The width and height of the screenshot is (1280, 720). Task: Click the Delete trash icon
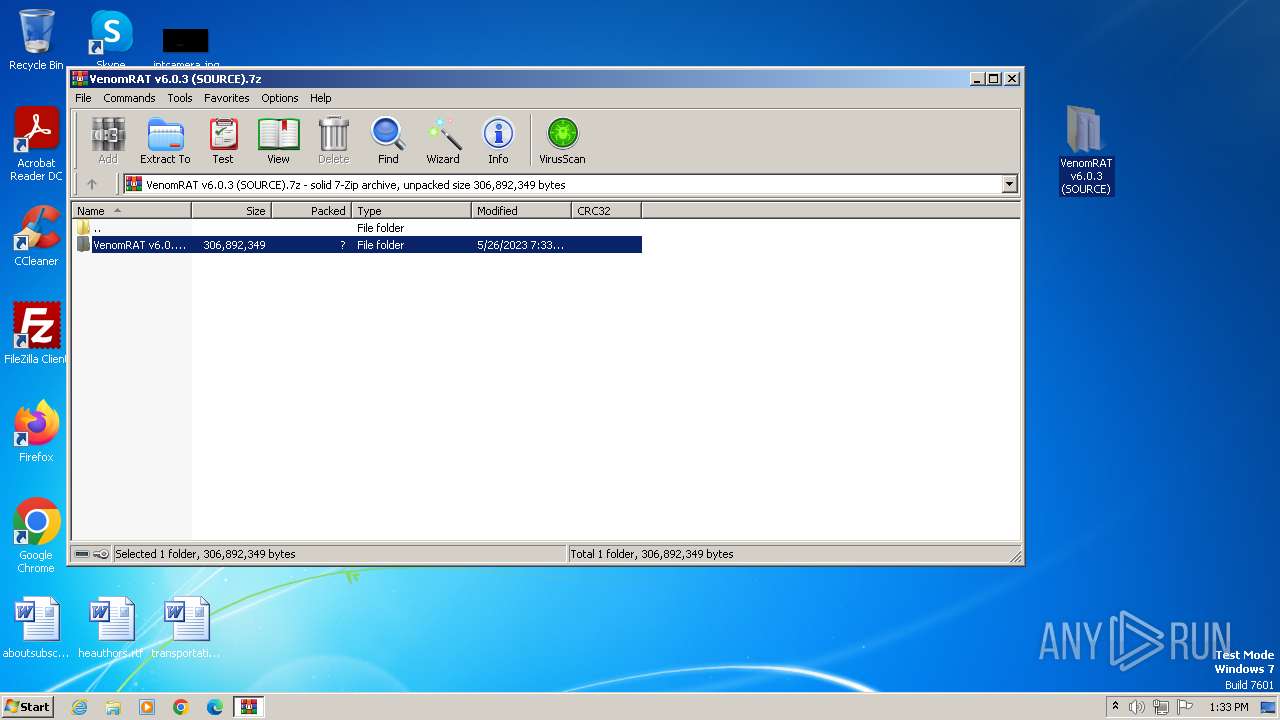point(333,140)
